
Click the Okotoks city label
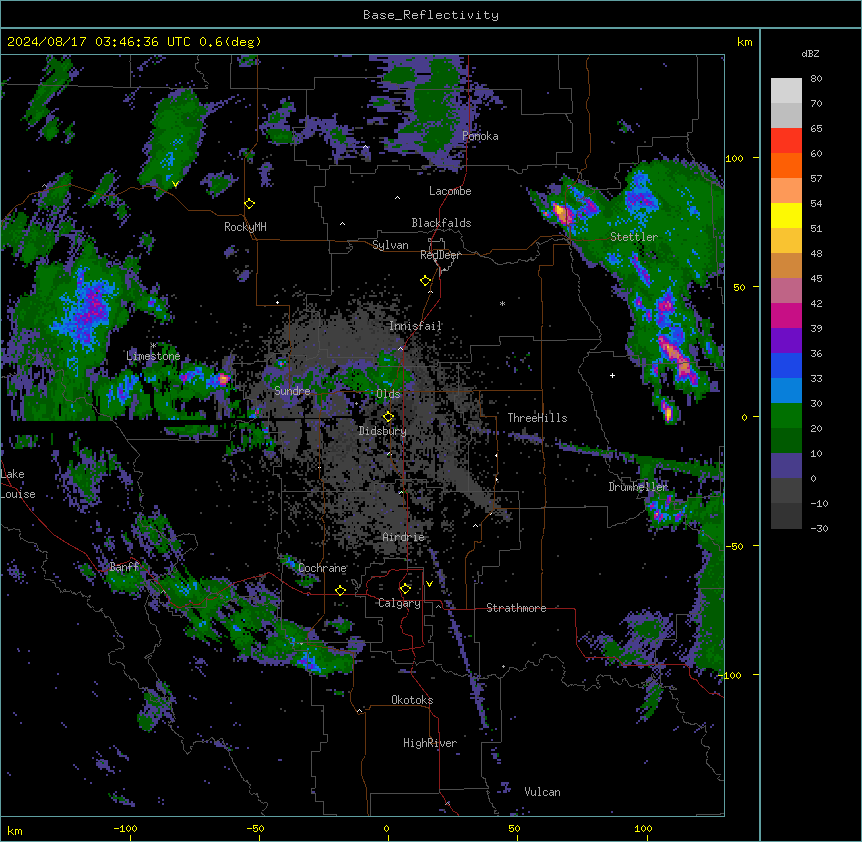click(412, 700)
